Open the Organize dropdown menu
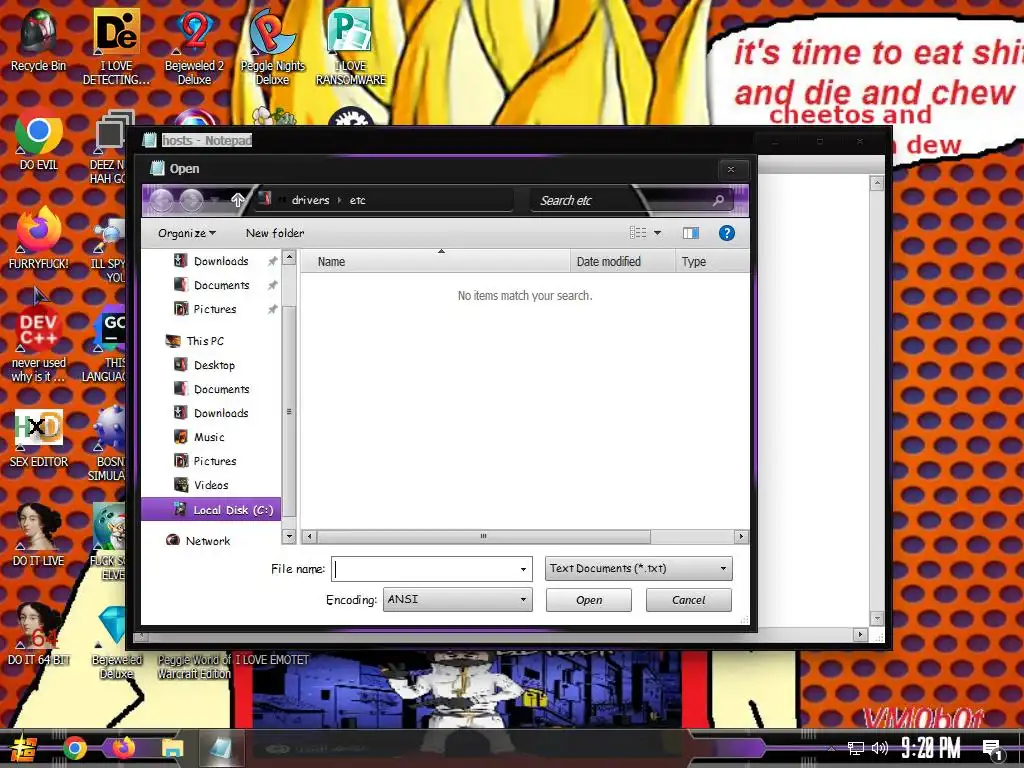This screenshot has width=1024, height=768. tap(187, 233)
